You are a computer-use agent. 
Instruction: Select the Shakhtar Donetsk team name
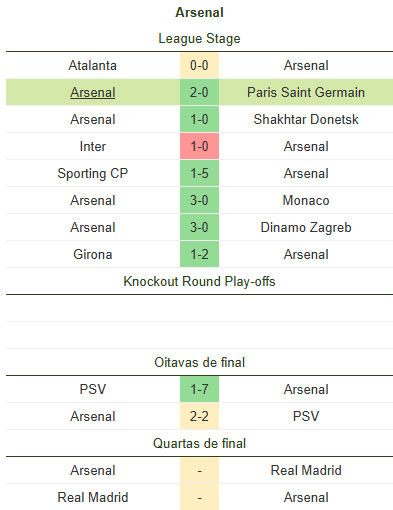pyautogui.click(x=306, y=119)
